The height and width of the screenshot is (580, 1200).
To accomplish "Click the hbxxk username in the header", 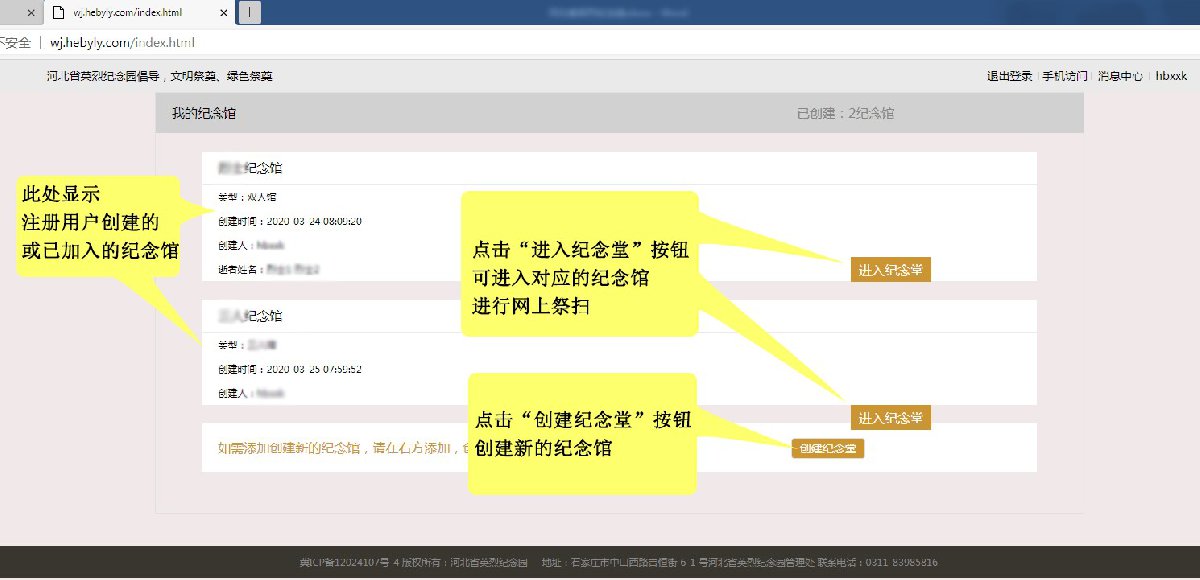I will 1171,76.
